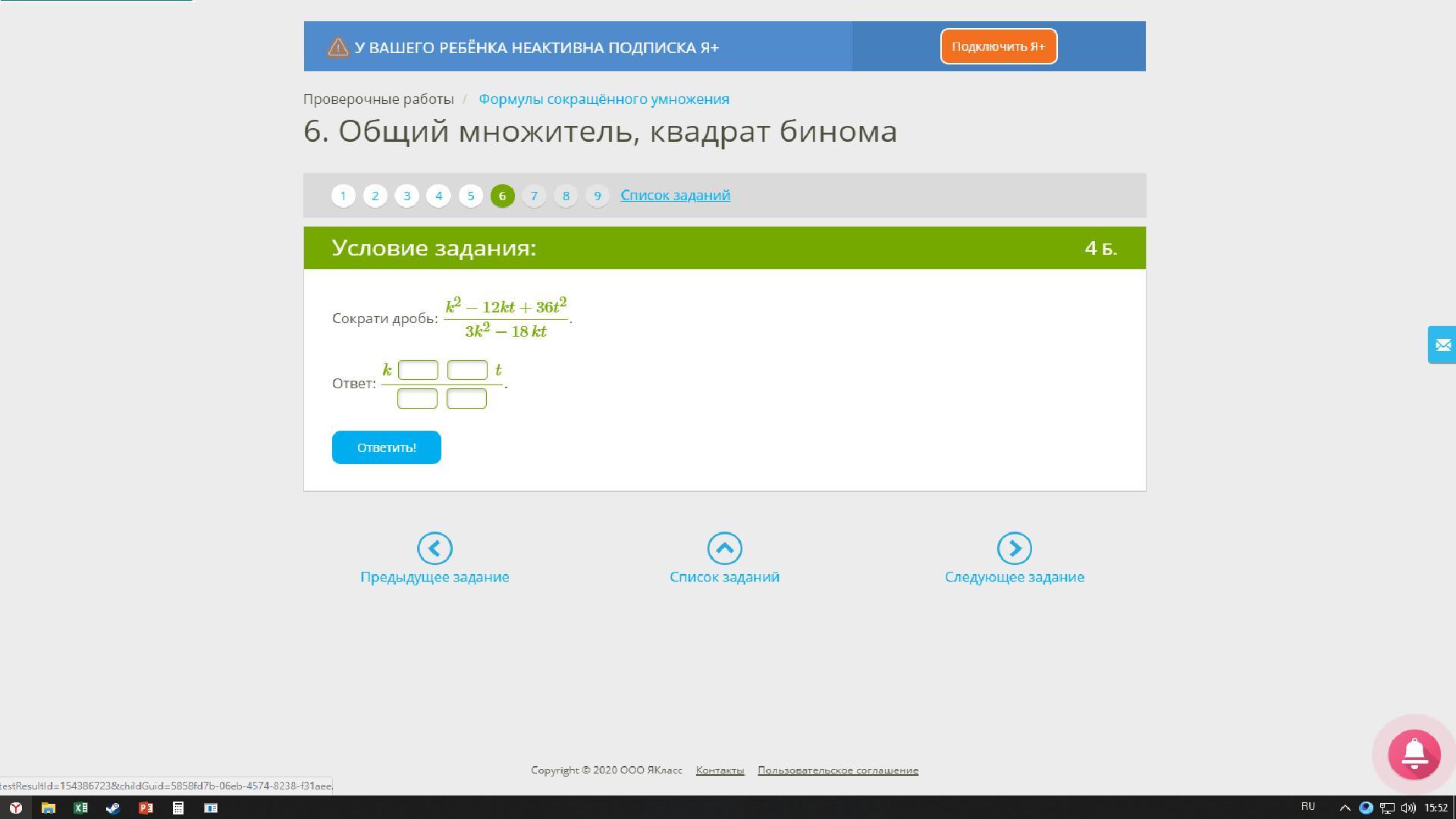Open the Формулы сокращённого умножения breadcrumb link
The width and height of the screenshot is (1456, 819).
click(604, 99)
